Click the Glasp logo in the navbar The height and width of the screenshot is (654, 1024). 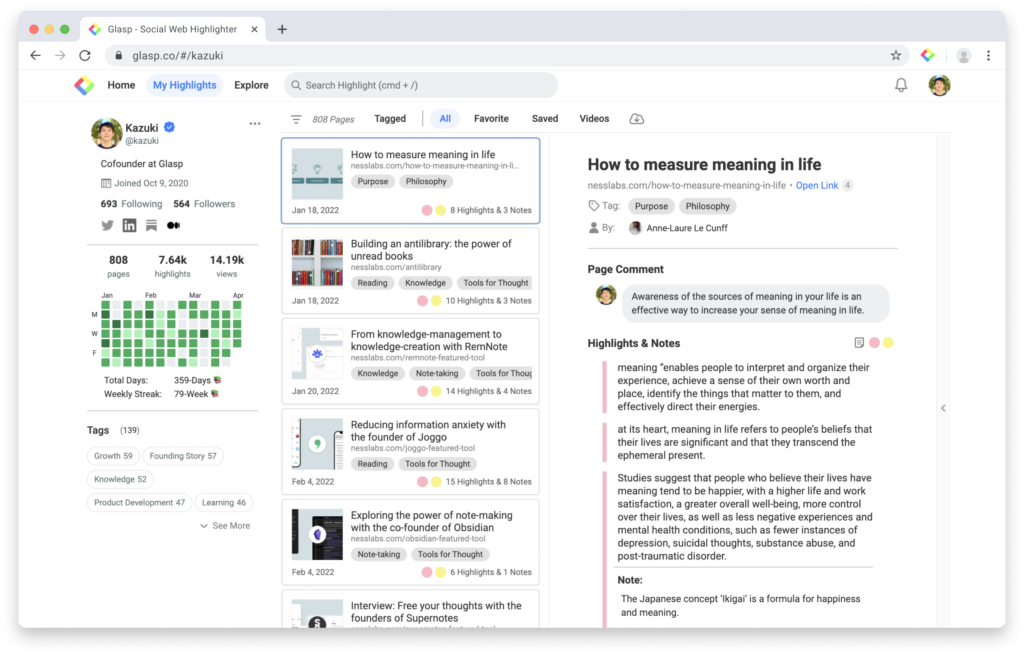pos(84,85)
